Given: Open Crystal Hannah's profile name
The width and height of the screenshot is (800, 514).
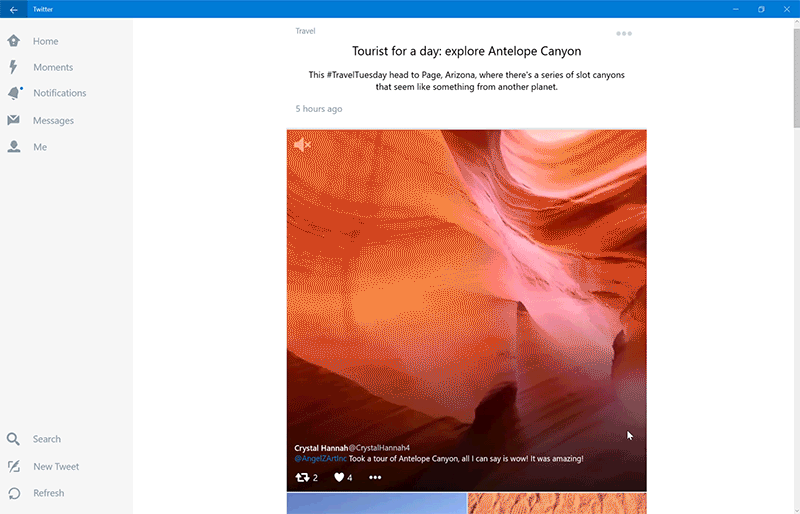Looking at the screenshot, I should click(x=321, y=448).
